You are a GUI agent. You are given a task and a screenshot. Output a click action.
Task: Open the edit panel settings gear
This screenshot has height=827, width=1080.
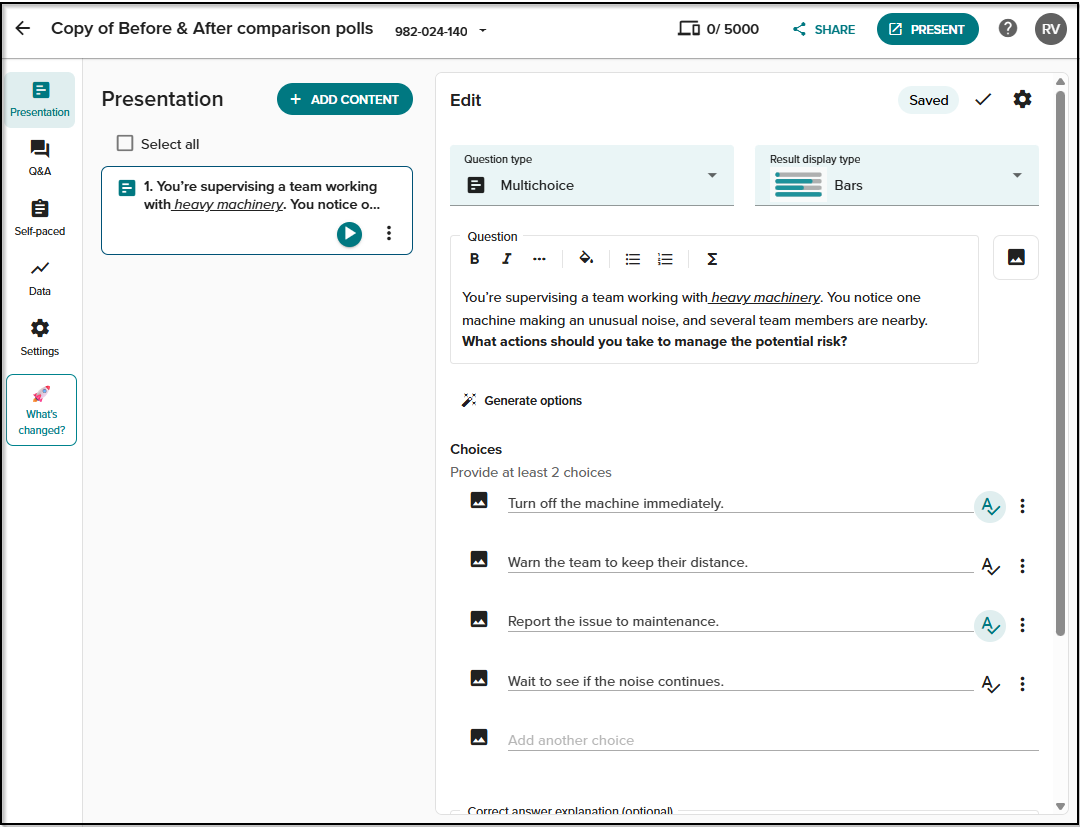1022,99
